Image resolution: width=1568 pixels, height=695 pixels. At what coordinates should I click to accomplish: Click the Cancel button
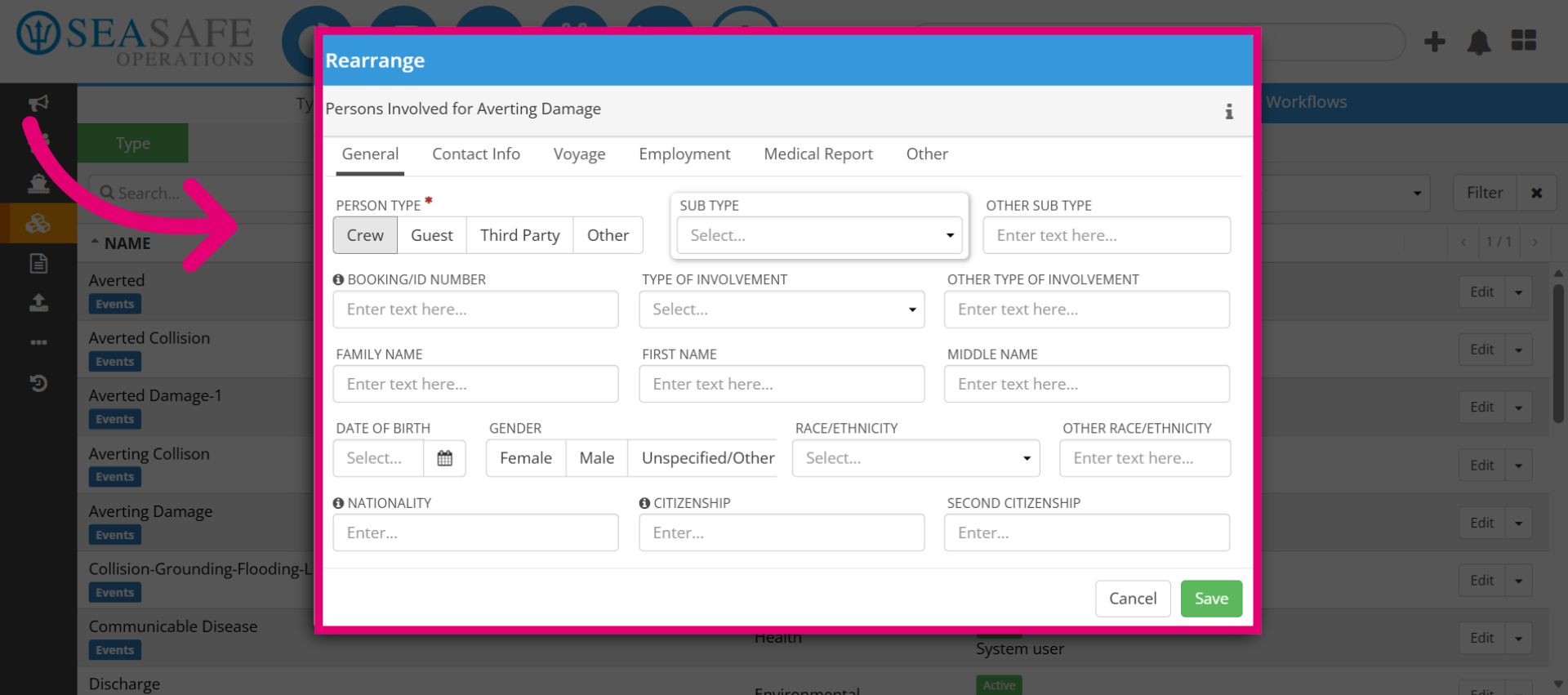(x=1133, y=599)
